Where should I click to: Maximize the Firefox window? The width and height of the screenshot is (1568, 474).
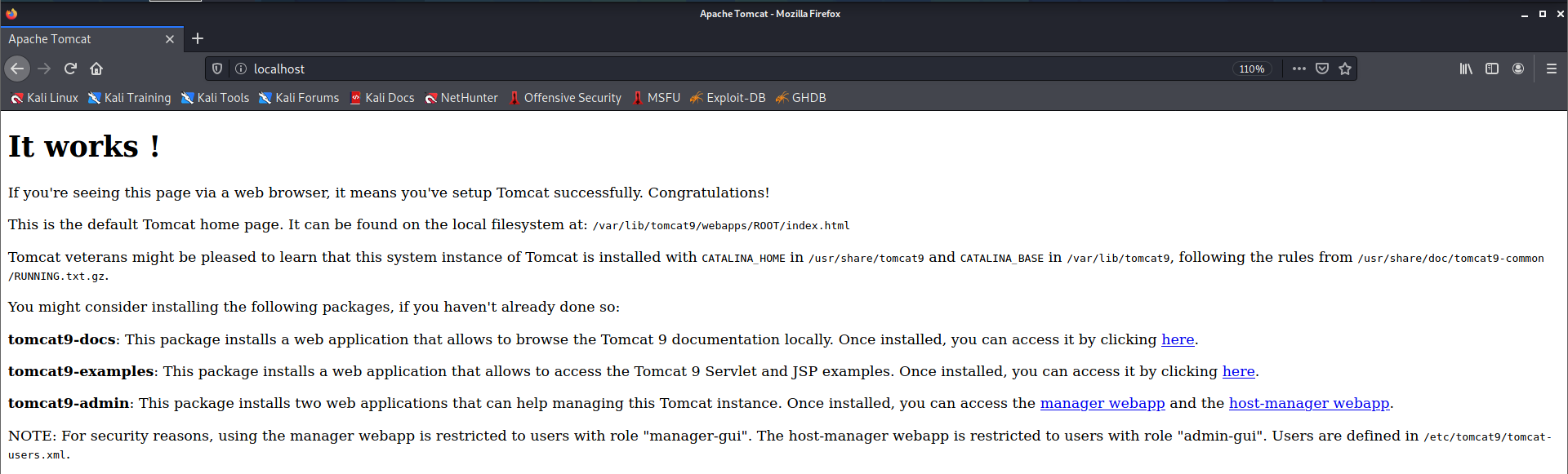point(1542,14)
